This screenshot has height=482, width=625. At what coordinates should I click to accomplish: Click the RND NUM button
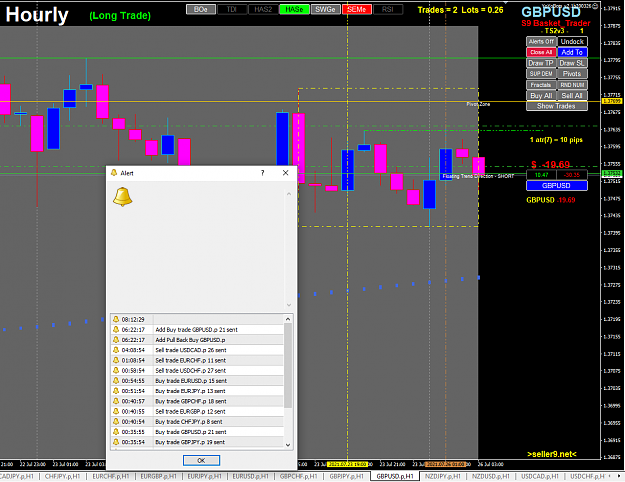(x=572, y=85)
